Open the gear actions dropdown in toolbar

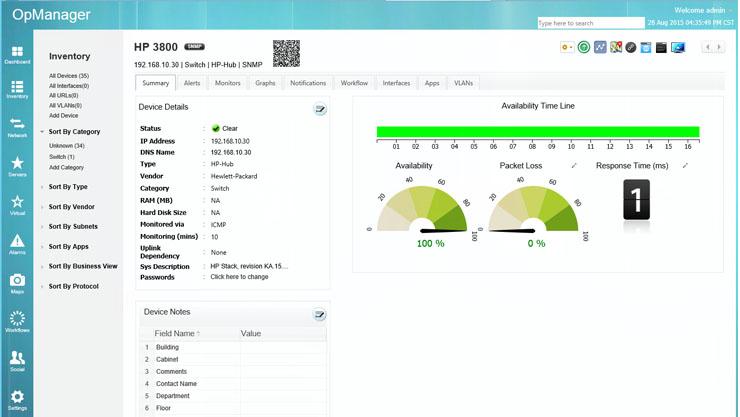click(x=567, y=47)
